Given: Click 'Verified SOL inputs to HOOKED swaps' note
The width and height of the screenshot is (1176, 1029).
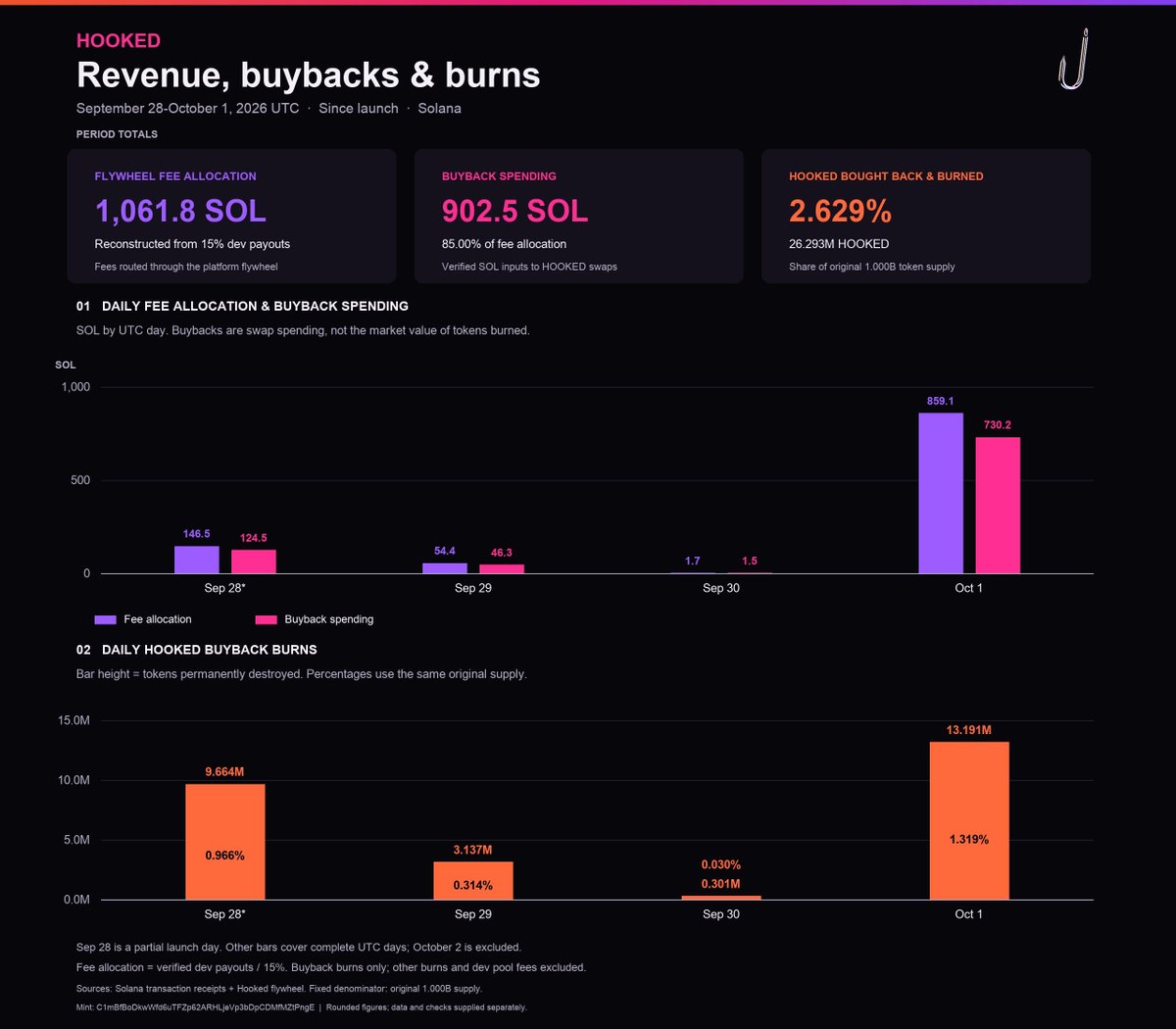Looking at the screenshot, I should [529, 267].
